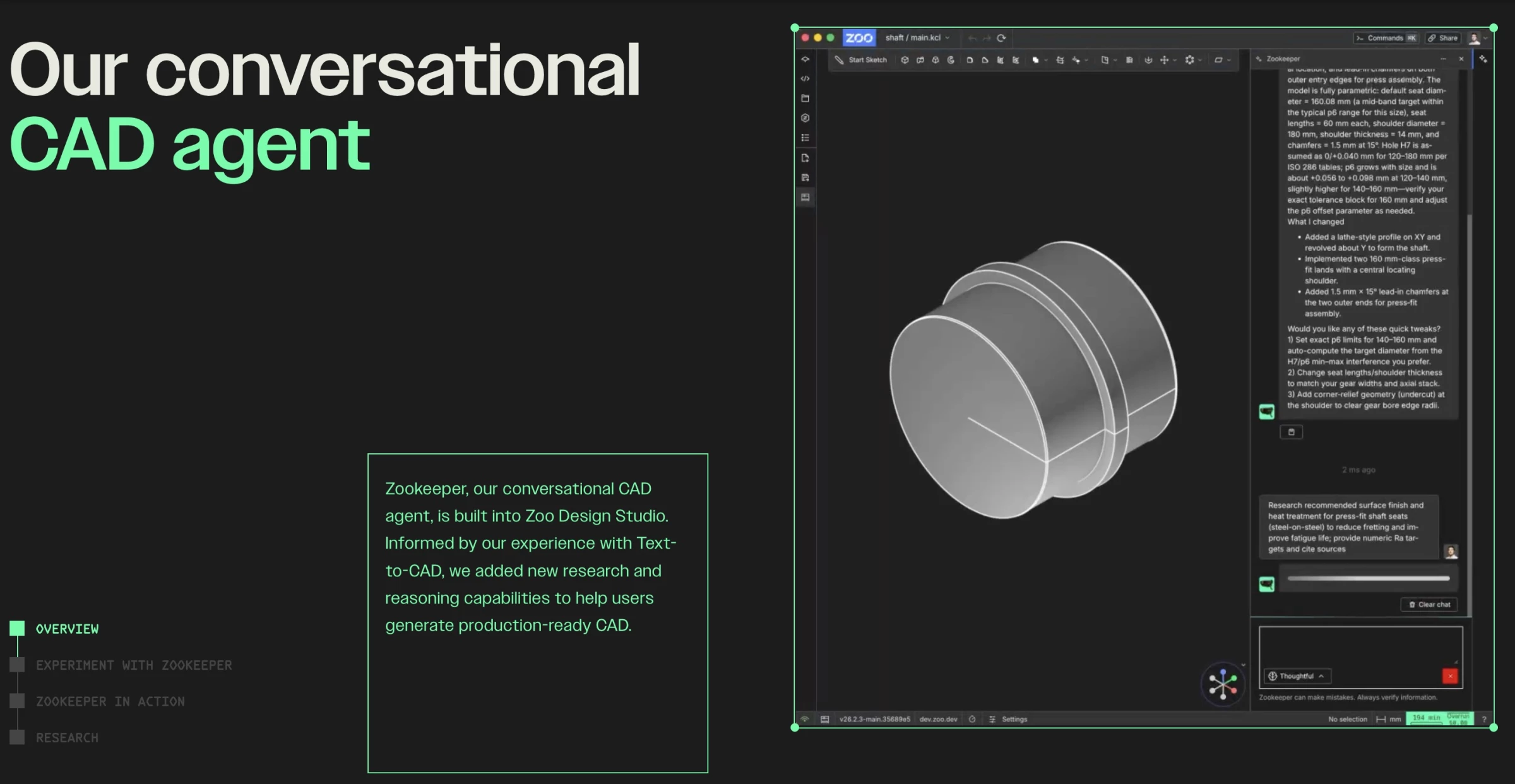Expand the plane view dropdown arrow

(x=1229, y=61)
